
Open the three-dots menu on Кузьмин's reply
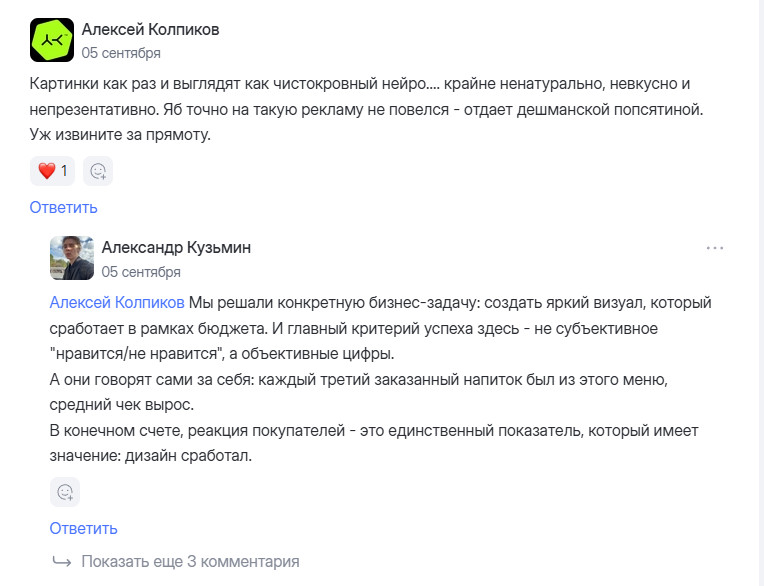pyautogui.click(x=715, y=248)
